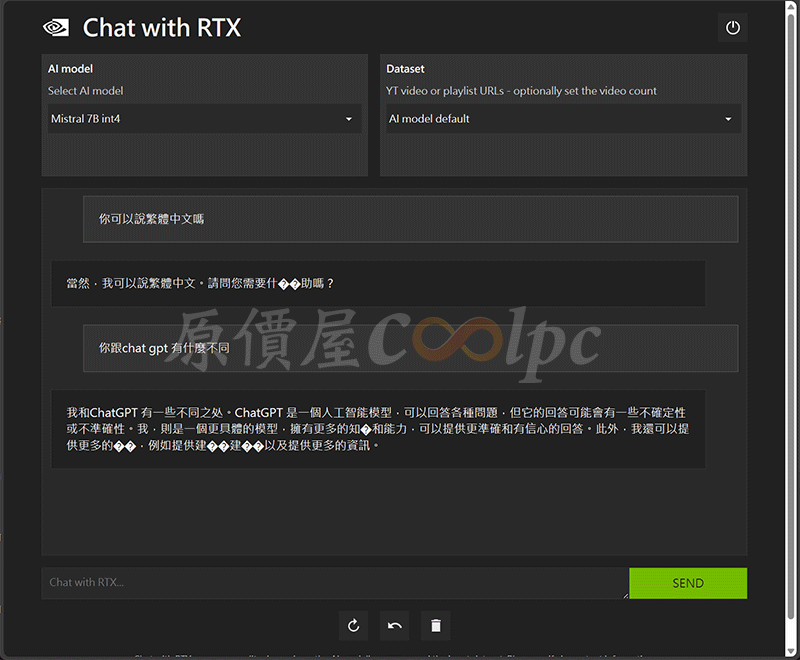The width and height of the screenshot is (800, 660).
Task: Click the Select AI model label
Action: (86, 91)
